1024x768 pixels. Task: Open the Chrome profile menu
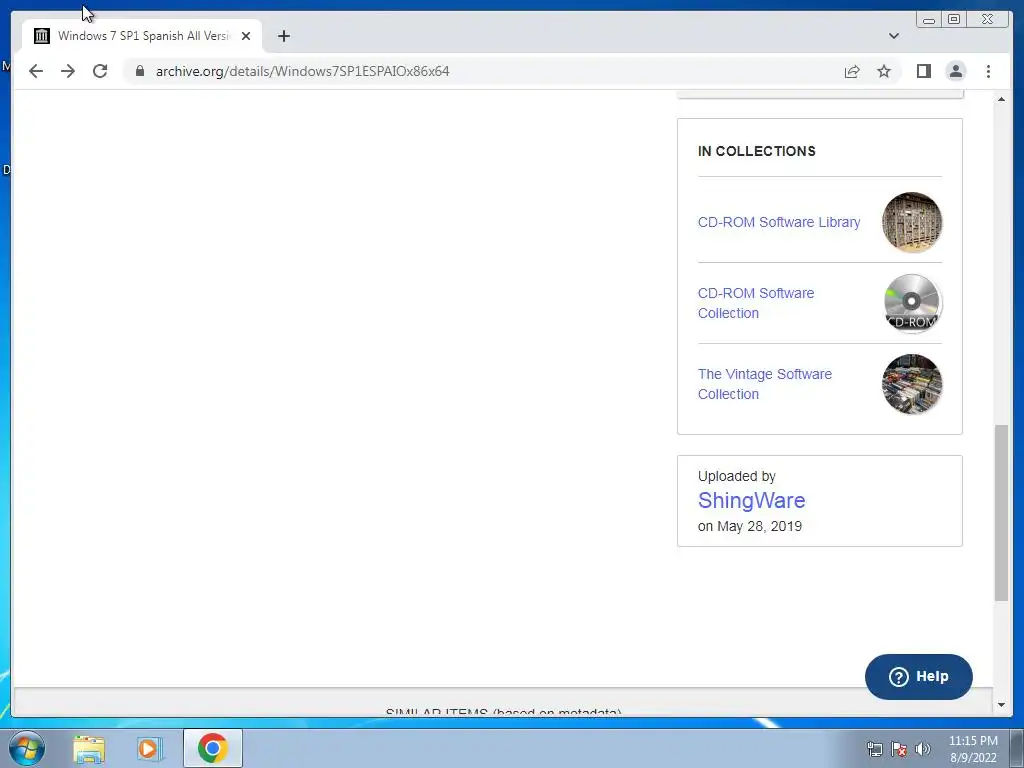[x=956, y=71]
